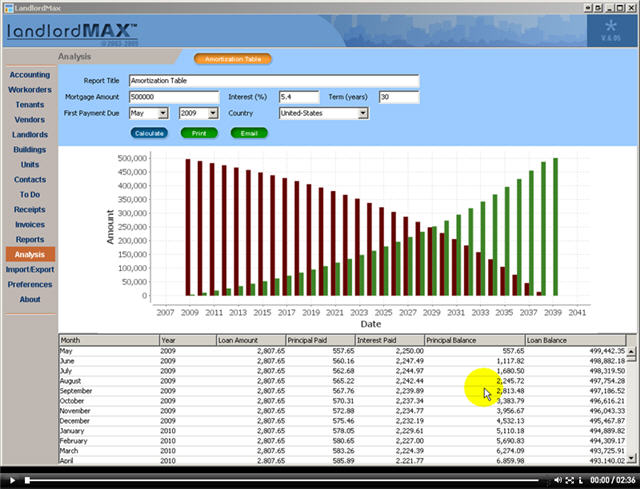Open the Vendors section
Viewport: 640px width, 489px height.
tap(30, 120)
